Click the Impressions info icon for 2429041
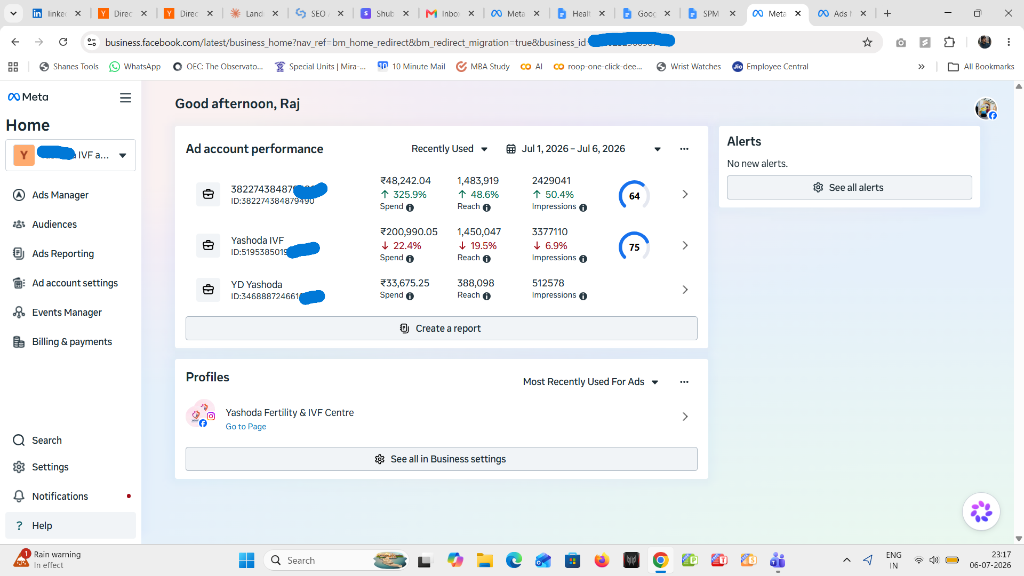This screenshot has width=1024, height=576. point(583,208)
